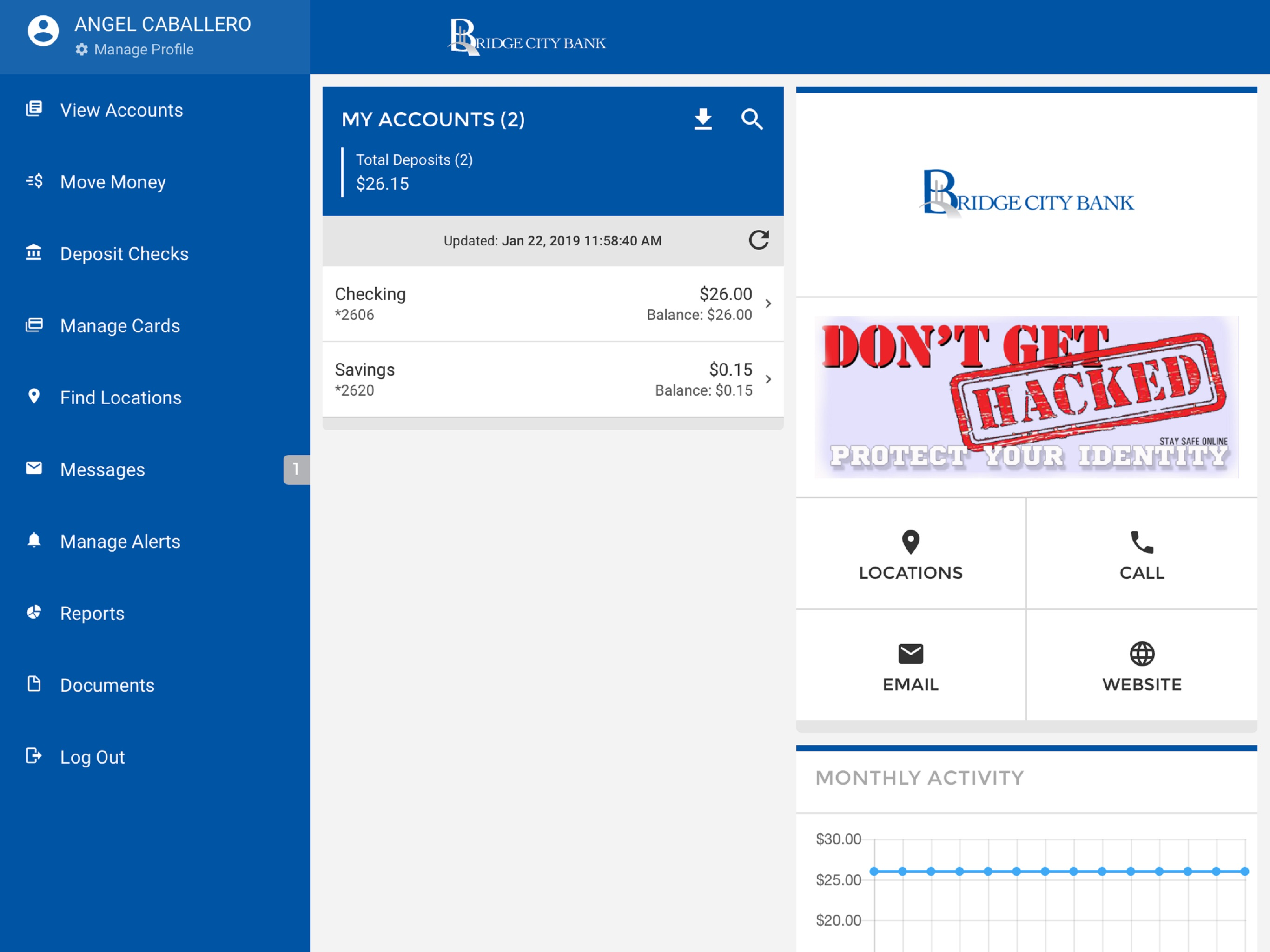
Task: Click the user profile avatar icon
Action: 44,31
